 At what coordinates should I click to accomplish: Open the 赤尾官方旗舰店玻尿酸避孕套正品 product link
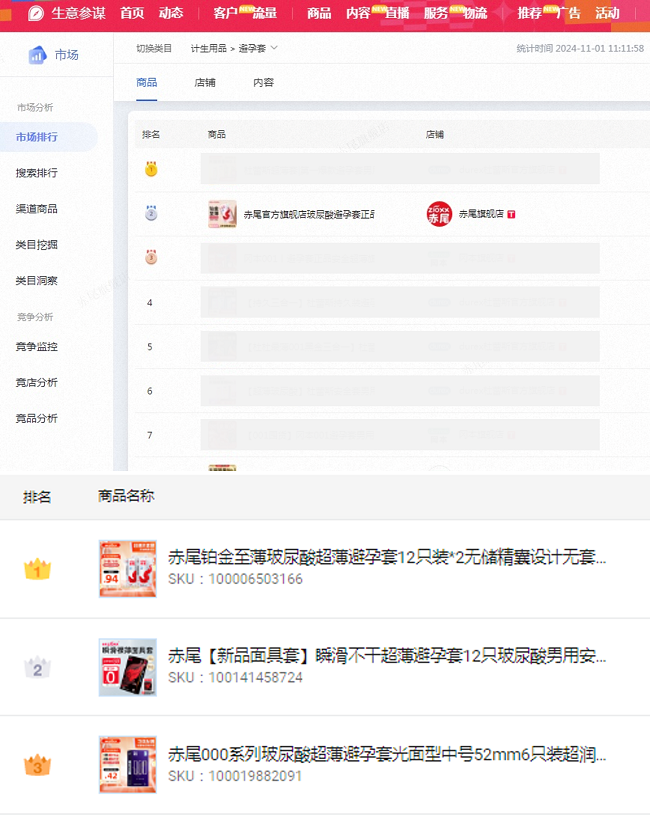pos(310,214)
